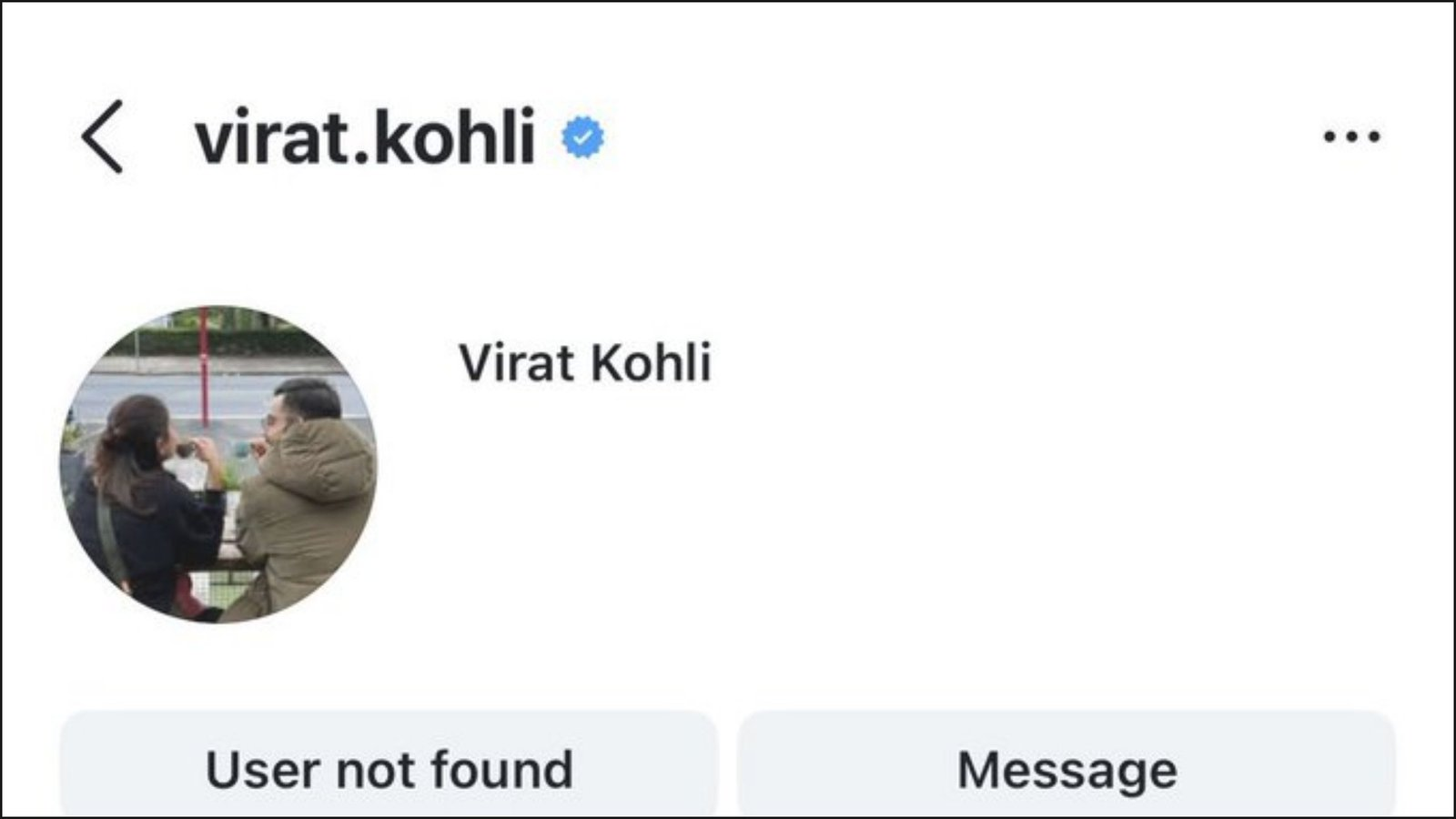
Task: Tap the bold virat.kohli handle text
Action: tap(365, 137)
